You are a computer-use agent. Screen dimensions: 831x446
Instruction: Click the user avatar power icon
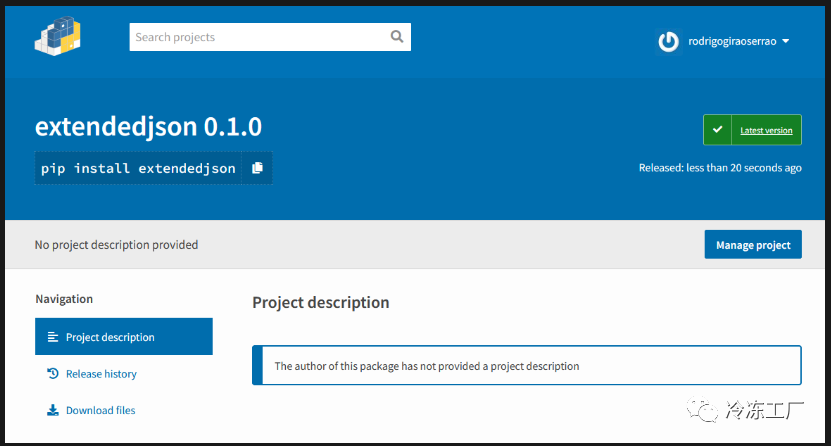(668, 41)
